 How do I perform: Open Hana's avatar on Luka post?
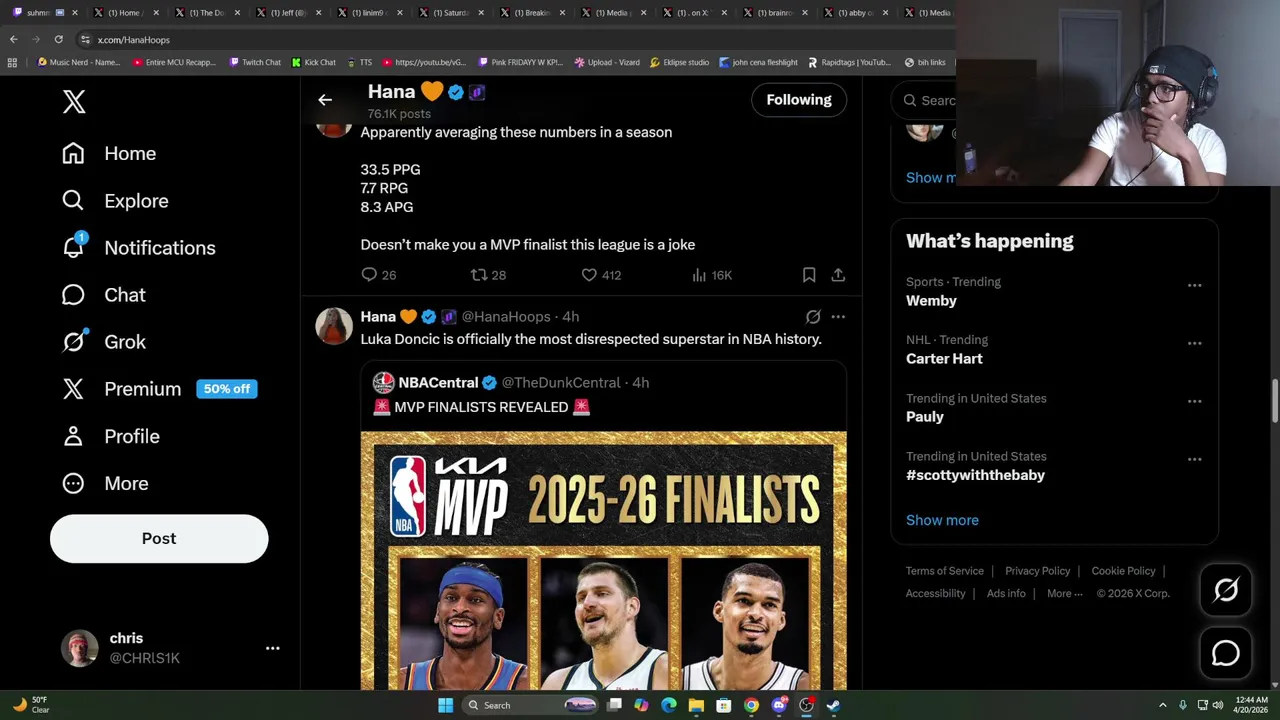[x=334, y=325]
